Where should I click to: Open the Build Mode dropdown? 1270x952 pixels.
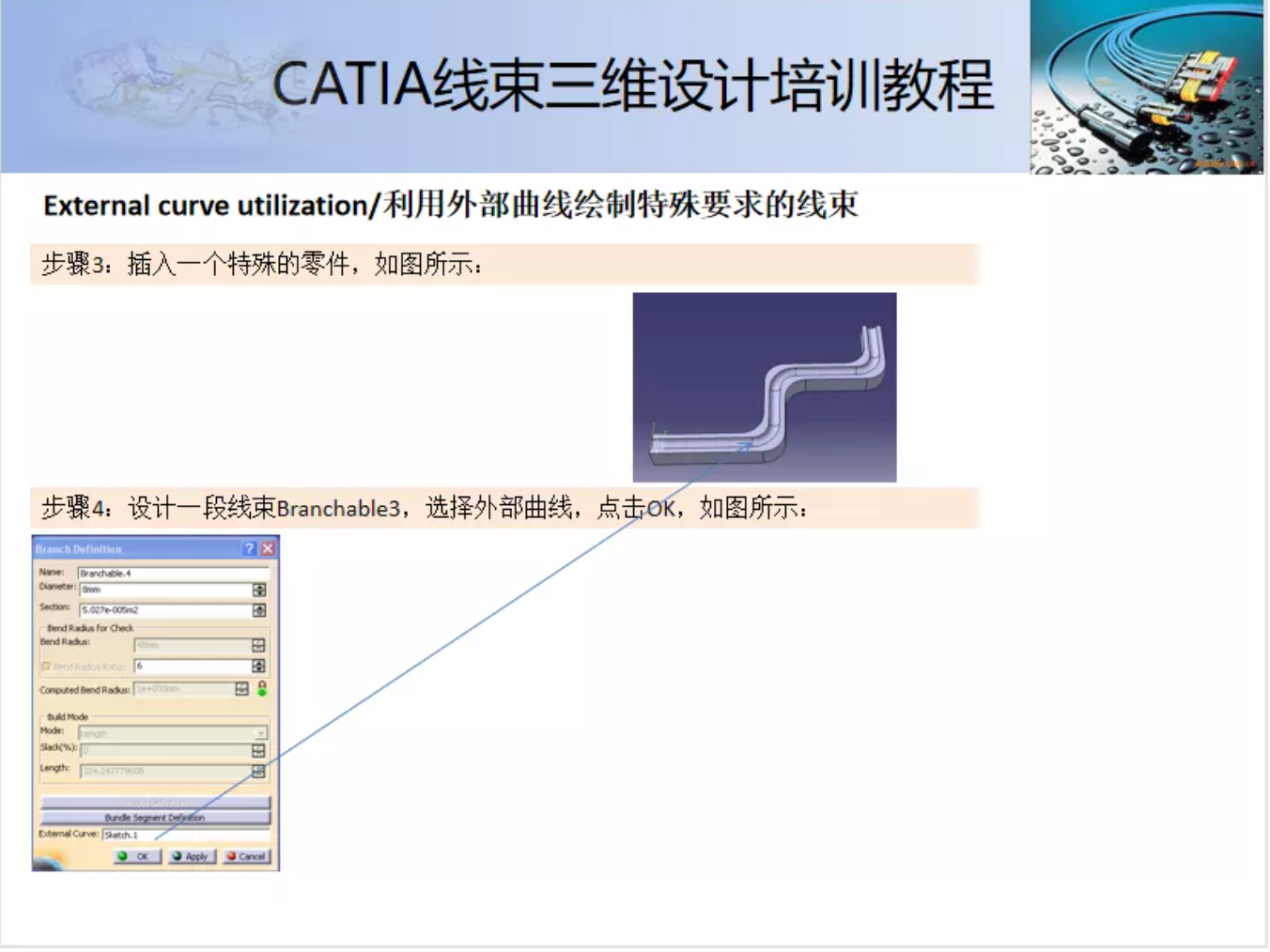260,733
